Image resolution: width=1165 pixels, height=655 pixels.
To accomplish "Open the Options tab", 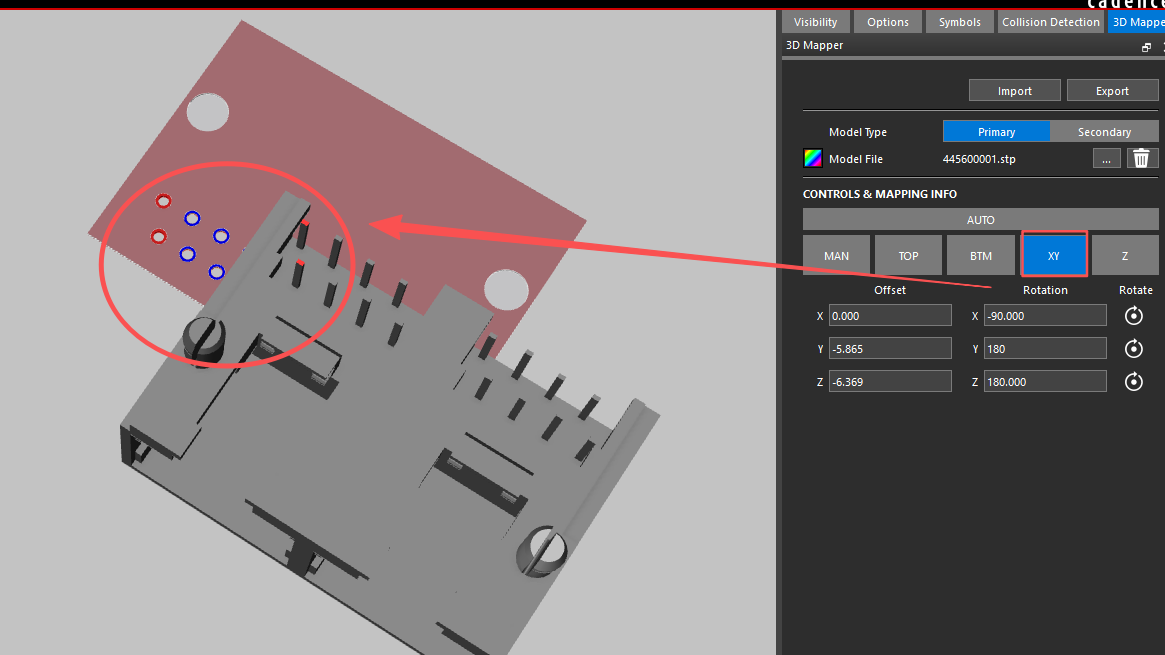I will coord(888,22).
